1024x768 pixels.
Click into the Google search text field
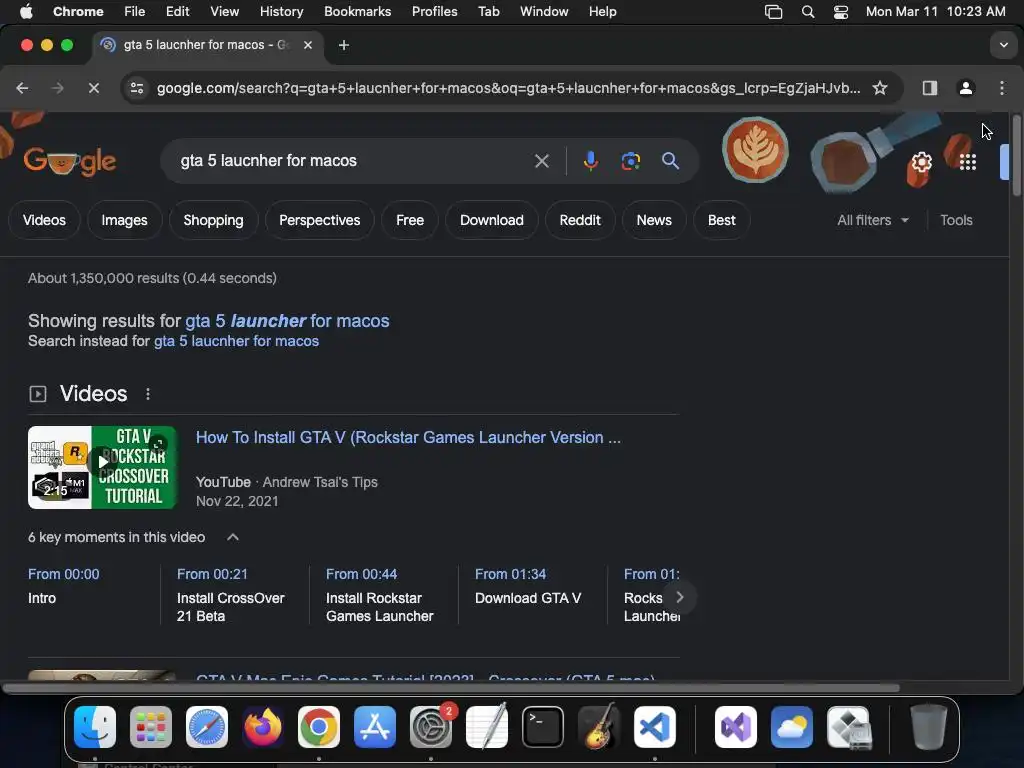(x=353, y=161)
